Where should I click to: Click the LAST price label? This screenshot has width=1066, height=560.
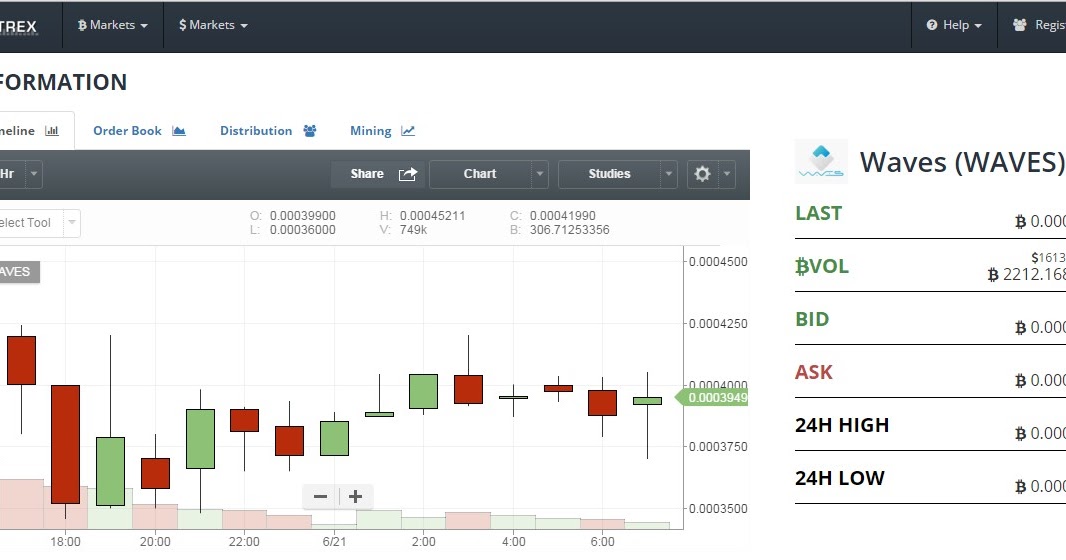tap(819, 213)
